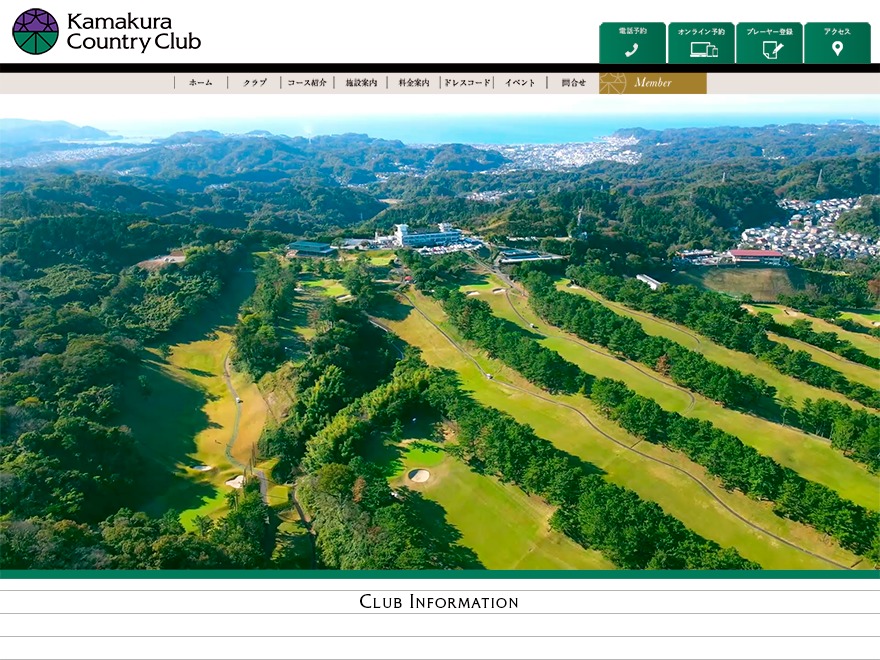Click the Club Information heading
The image size is (880, 660).
(x=439, y=602)
